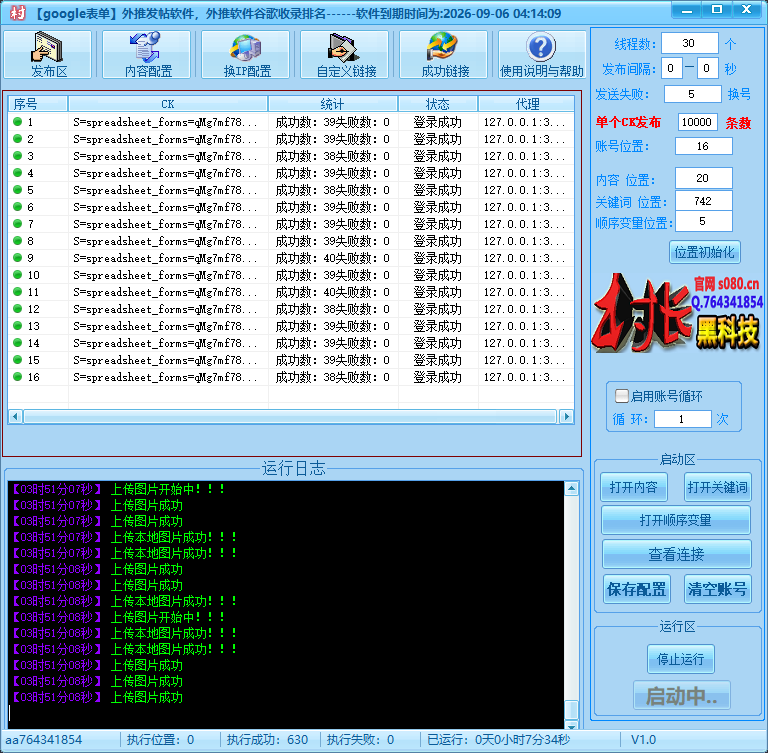Click the app icon in title bar
The height and width of the screenshot is (753, 768).
pyautogui.click(x=17, y=13)
